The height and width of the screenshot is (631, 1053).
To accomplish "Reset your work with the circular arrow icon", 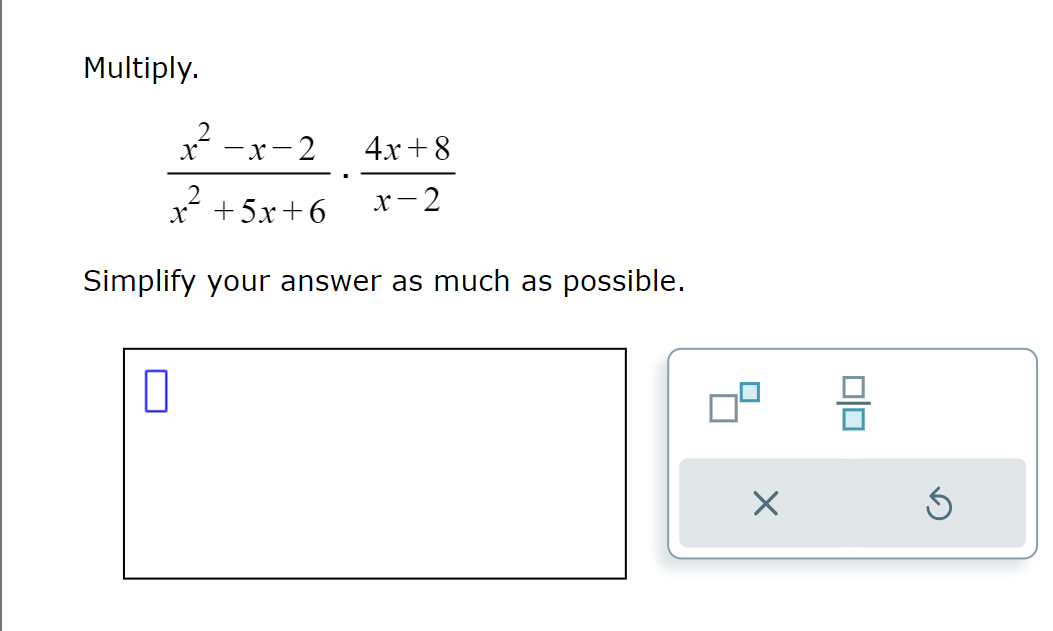I will click(938, 504).
